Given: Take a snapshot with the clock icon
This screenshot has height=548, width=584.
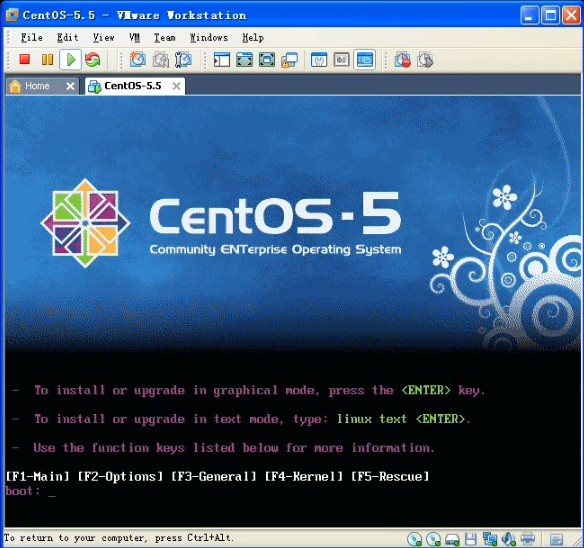Looking at the screenshot, I should tap(137, 60).
